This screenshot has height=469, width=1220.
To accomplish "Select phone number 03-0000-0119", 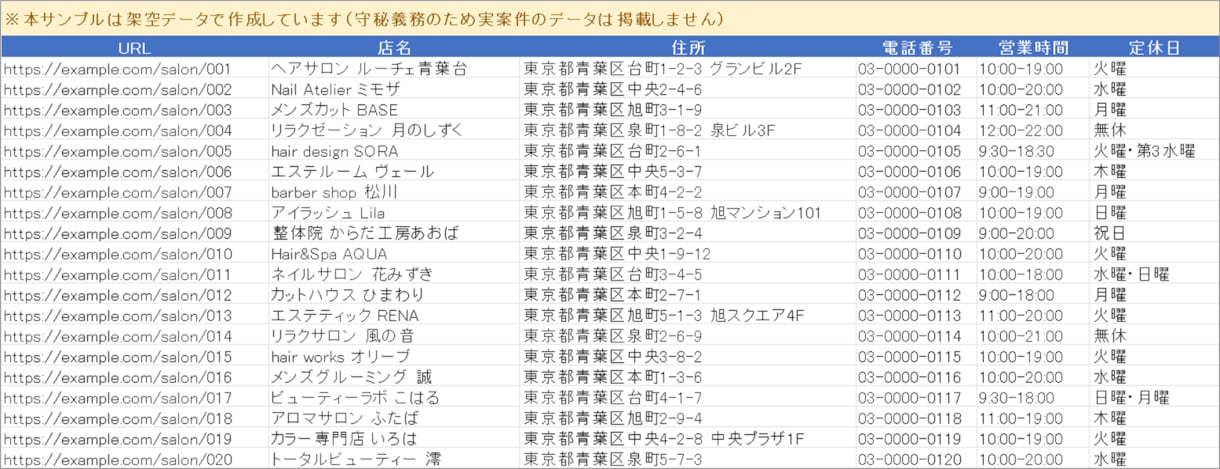I will tap(915, 438).
